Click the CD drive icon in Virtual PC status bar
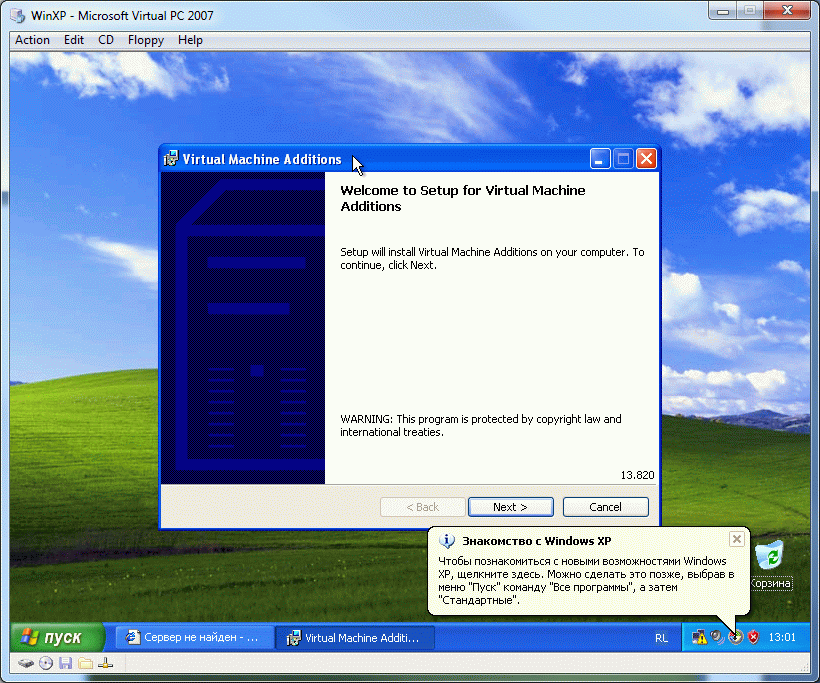The height and width of the screenshot is (683, 820). click(44, 663)
